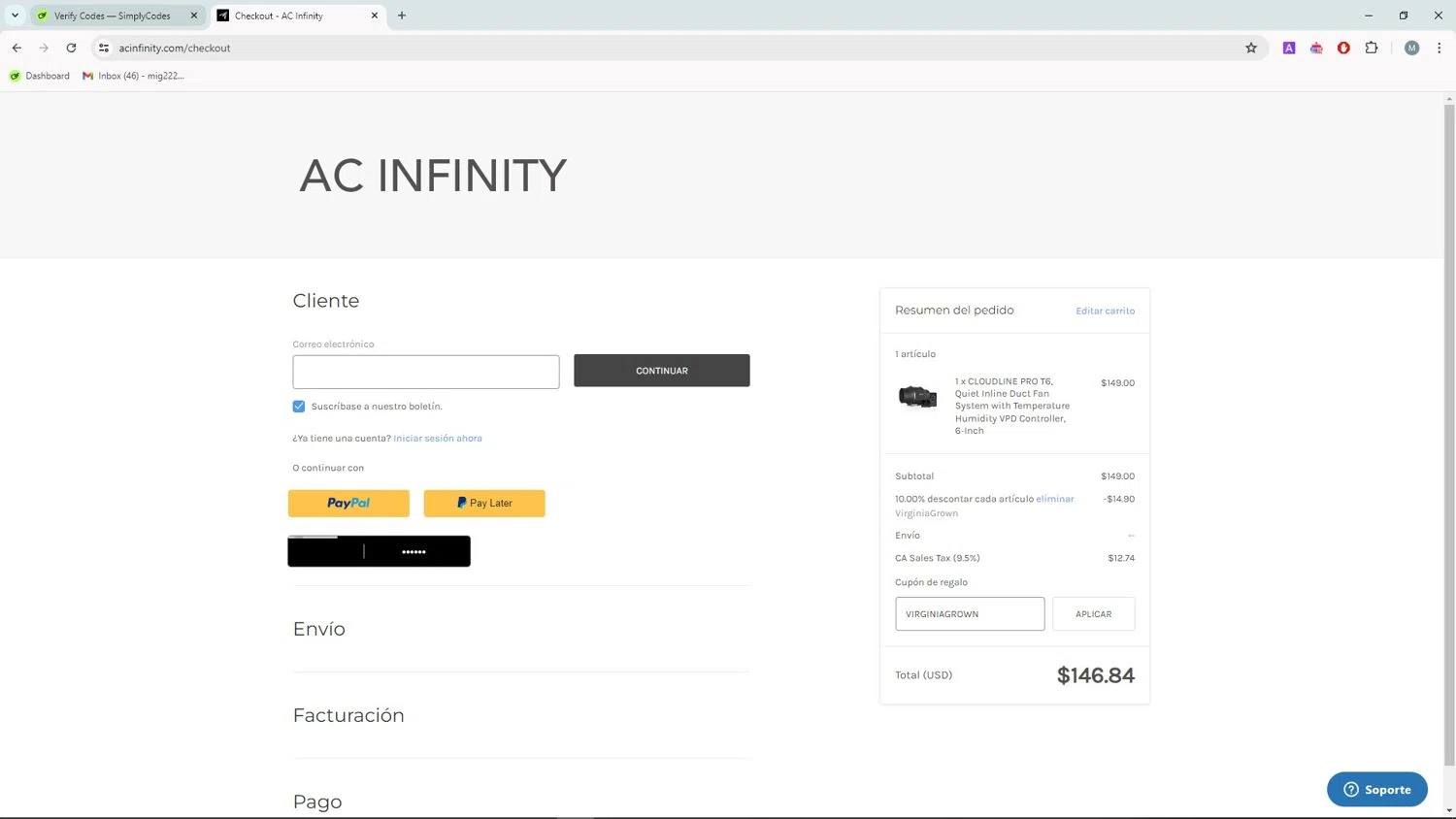The image size is (1456, 819).
Task: Click Iniciar sesión ahora link
Action: click(x=438, y=439)
